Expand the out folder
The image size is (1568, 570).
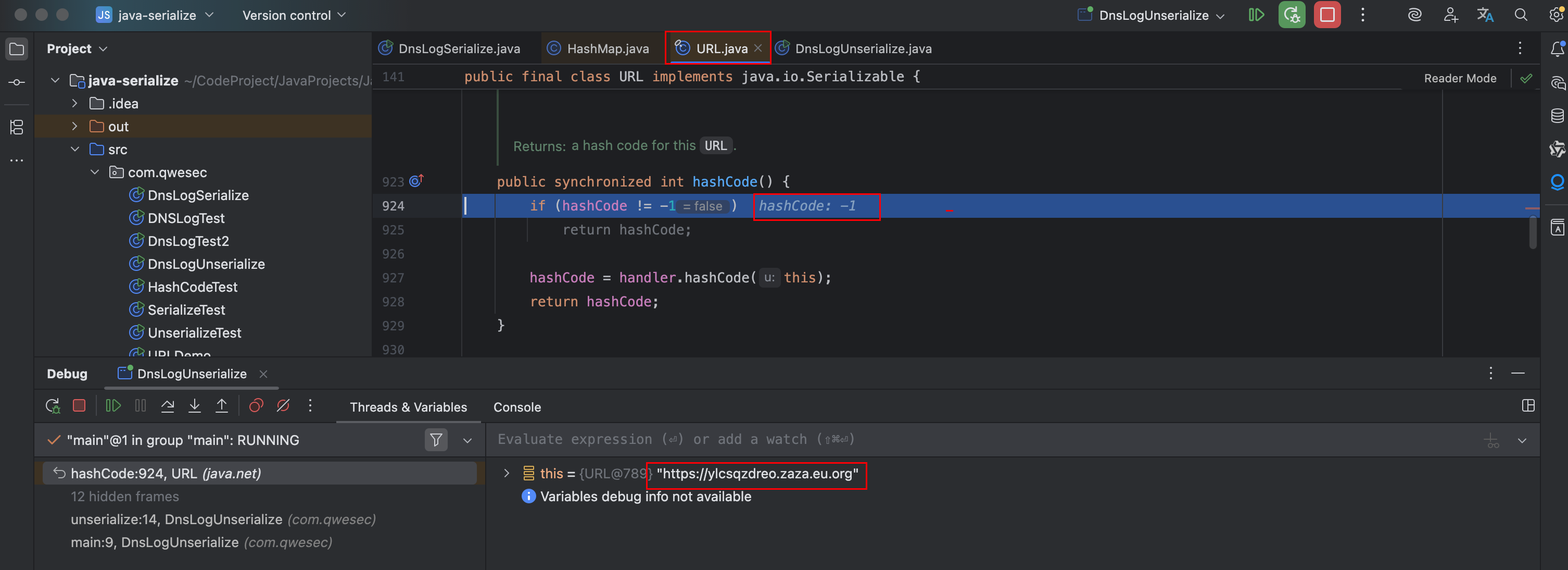pos(75,127)
